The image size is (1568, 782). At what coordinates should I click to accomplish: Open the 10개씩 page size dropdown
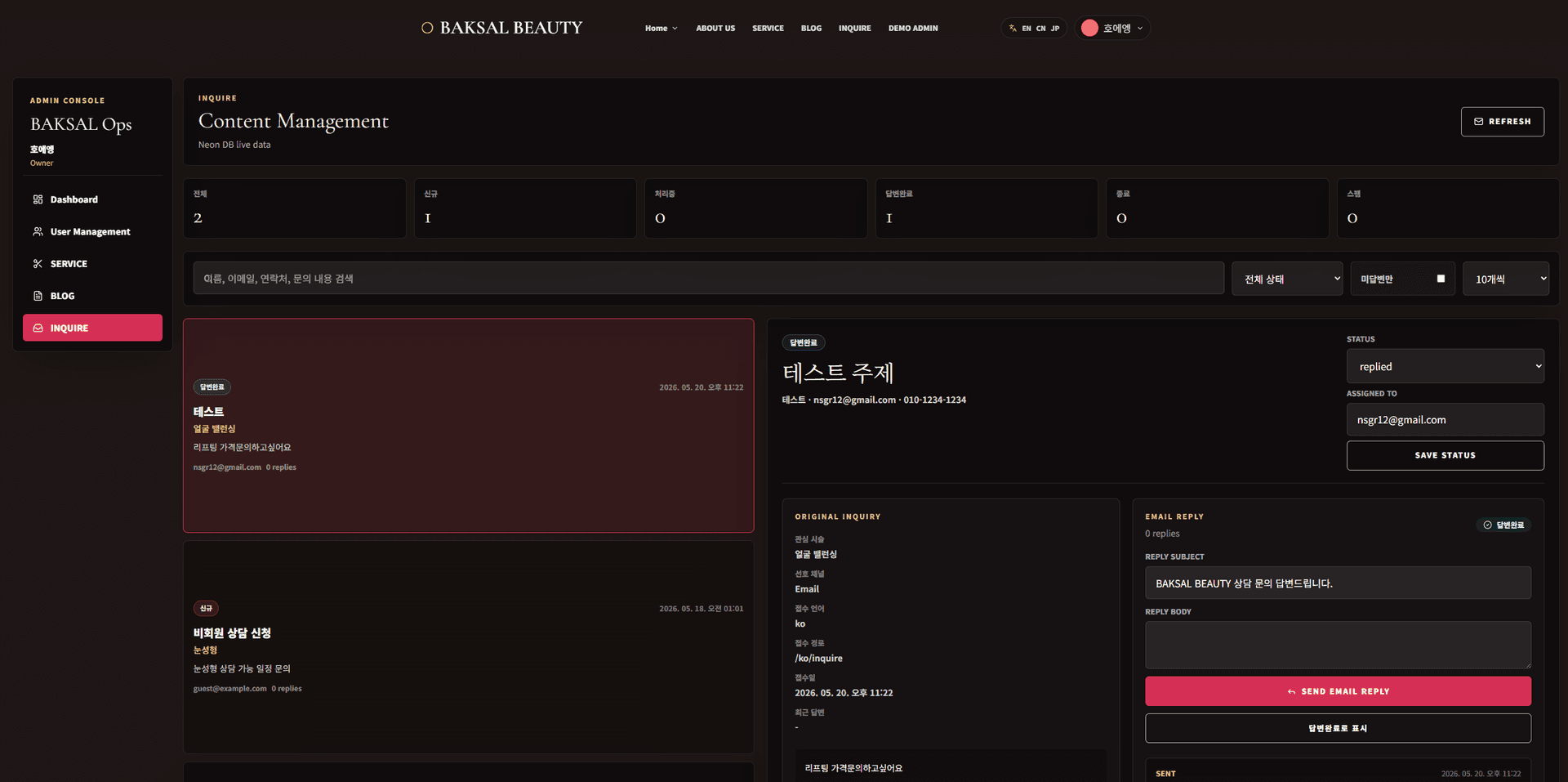[x=1506, y=279]
